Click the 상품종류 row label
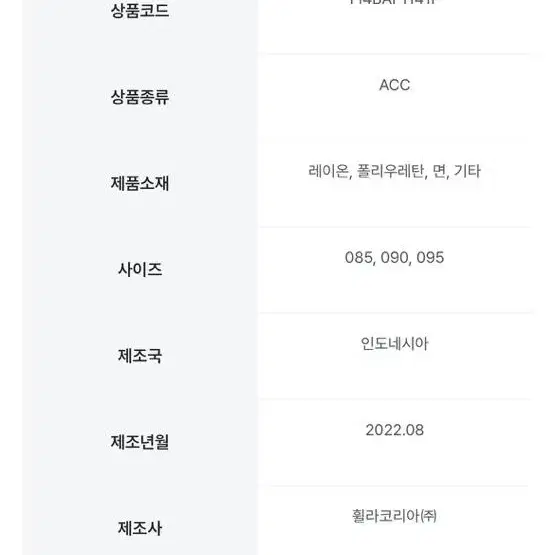Image resolution: width=555 pixels, height=555 pixels. (x=140, y=97)
